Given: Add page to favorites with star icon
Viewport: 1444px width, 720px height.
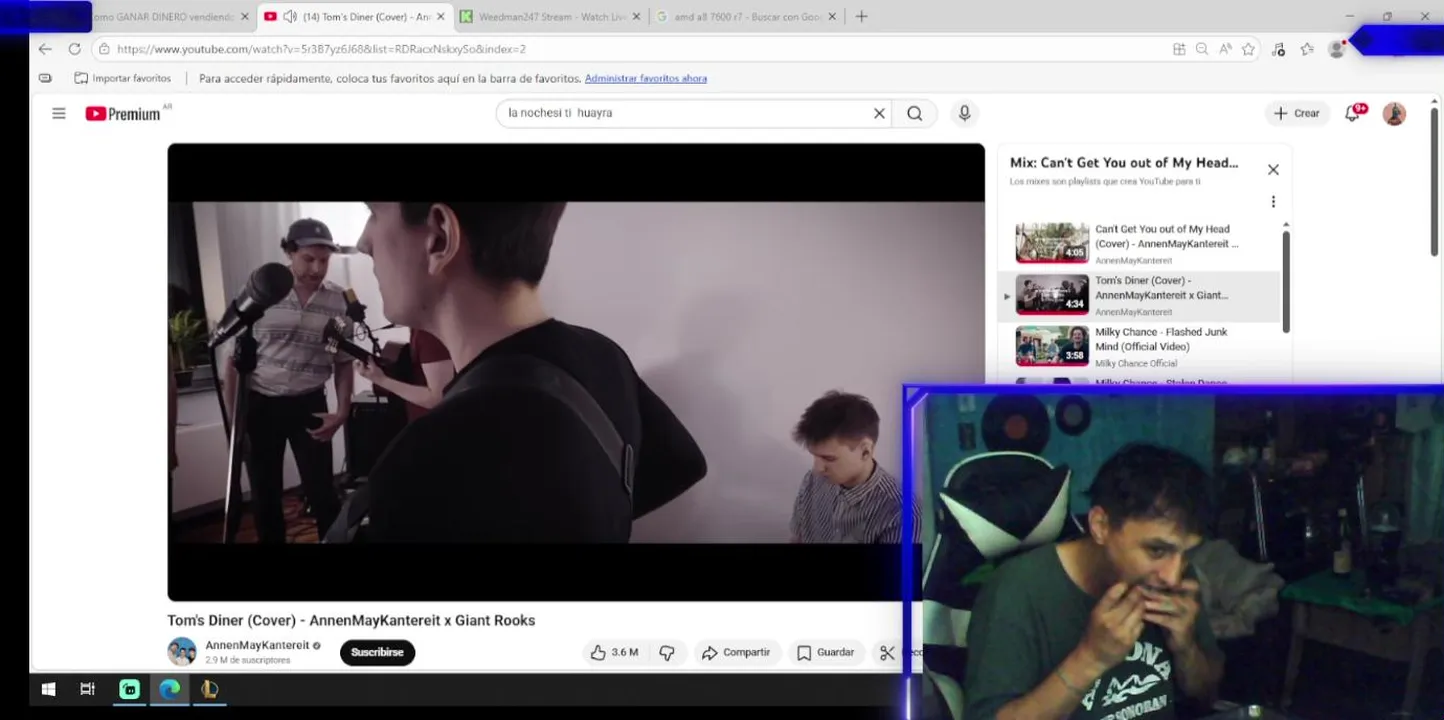Looking at the screenshot, I should coord(1248,49).
